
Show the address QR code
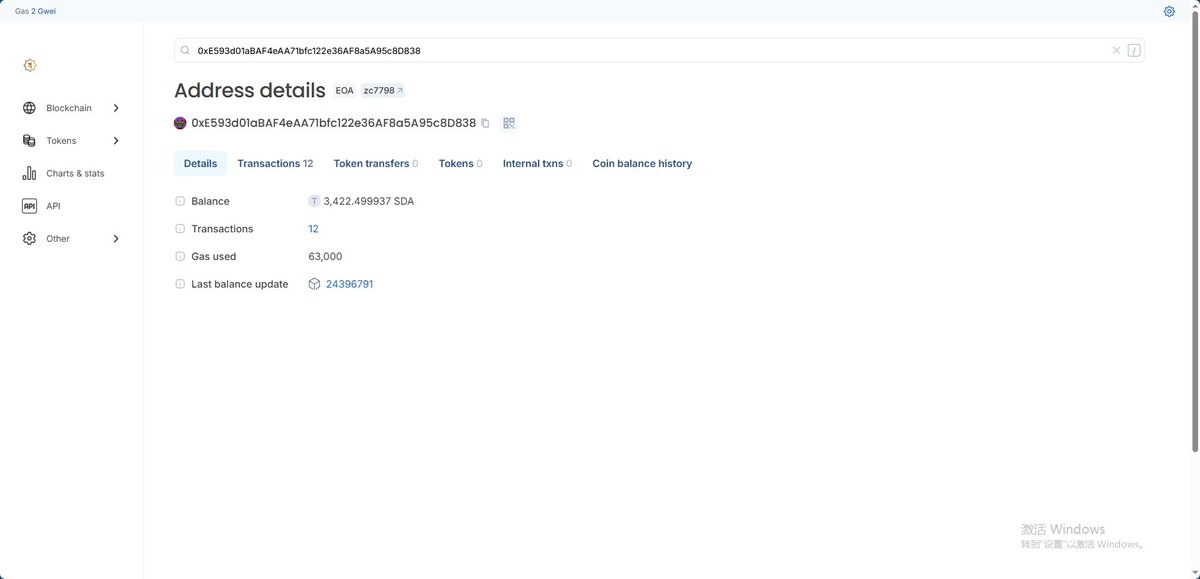coord(508,122)
